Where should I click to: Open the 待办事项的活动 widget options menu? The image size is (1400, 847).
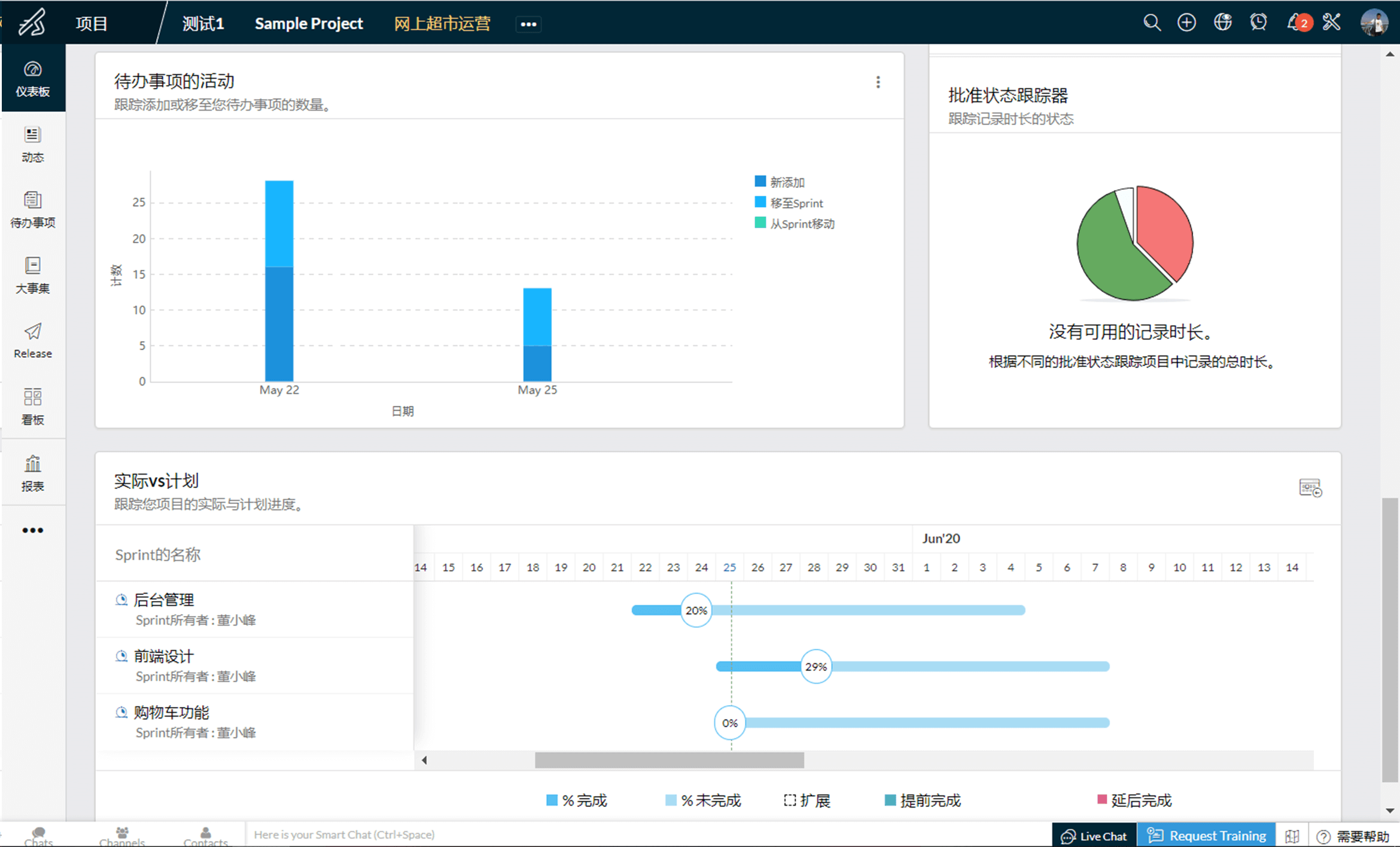[x=878, y=82]
